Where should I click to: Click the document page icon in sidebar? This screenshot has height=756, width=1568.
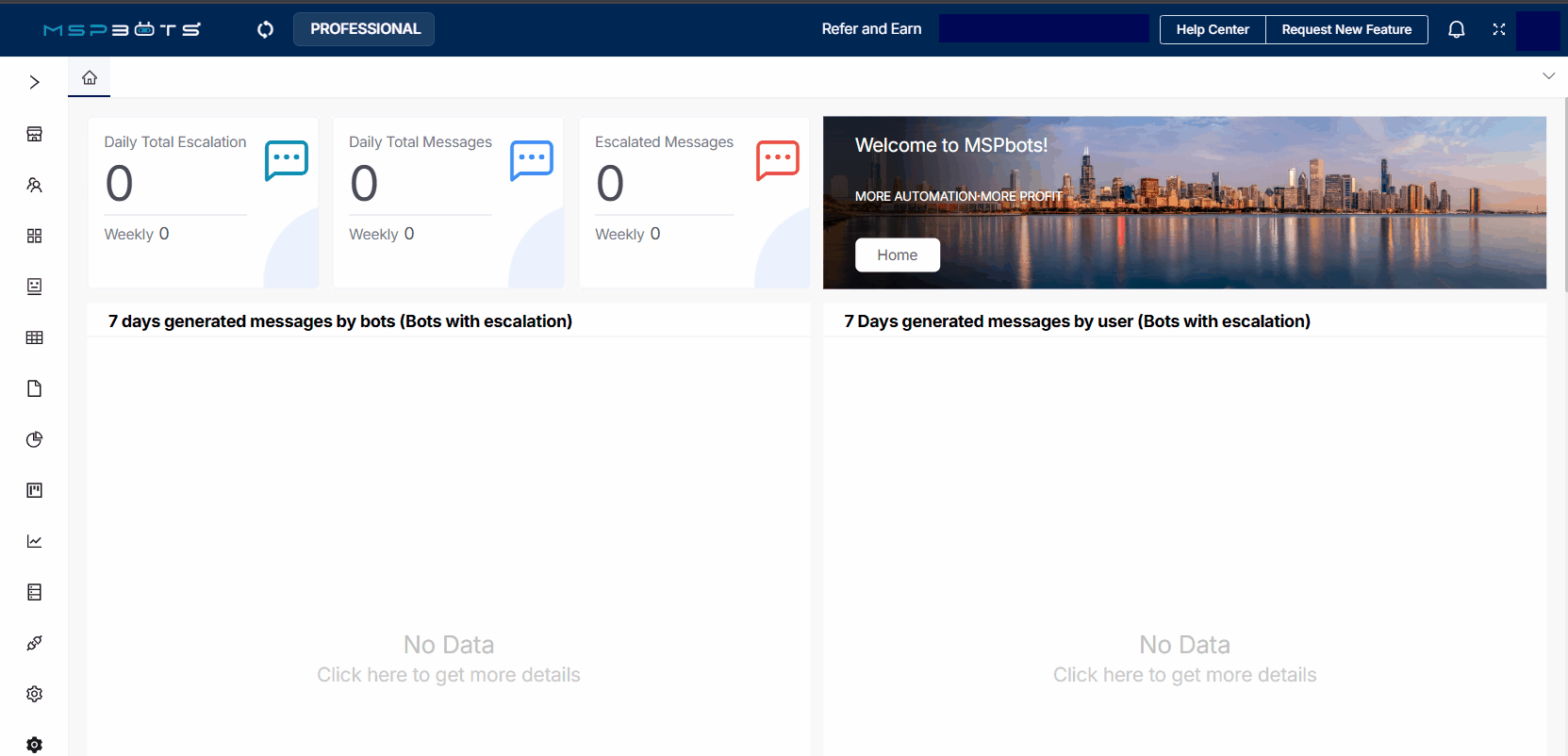tap(34, 388)
